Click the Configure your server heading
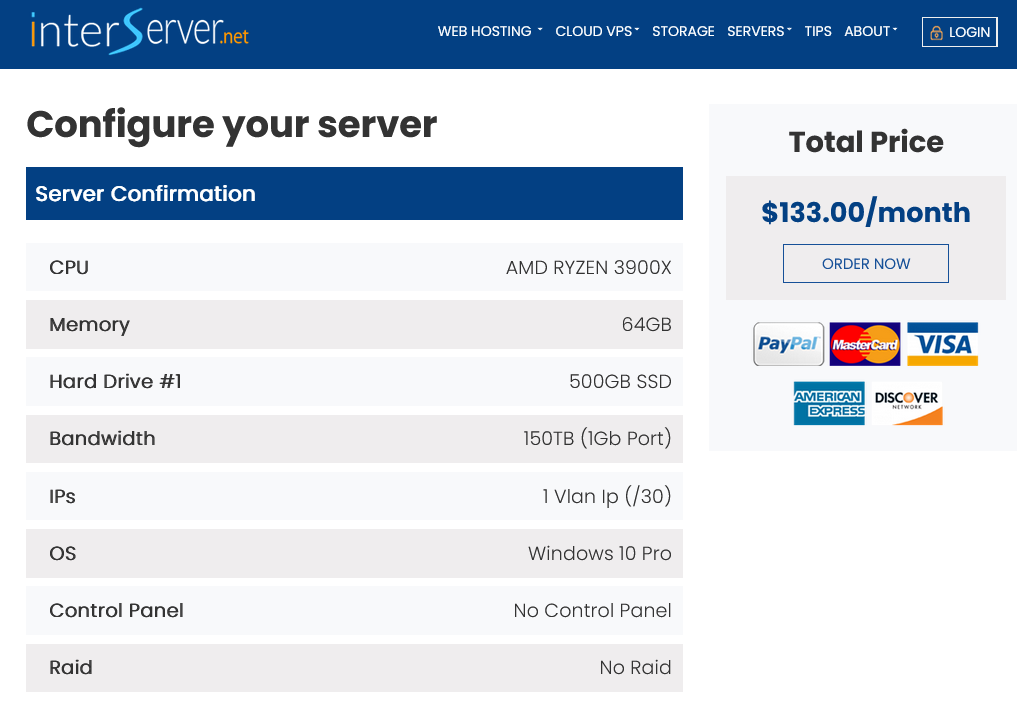This screenshot has height=704, width=1017. [232, 125]
